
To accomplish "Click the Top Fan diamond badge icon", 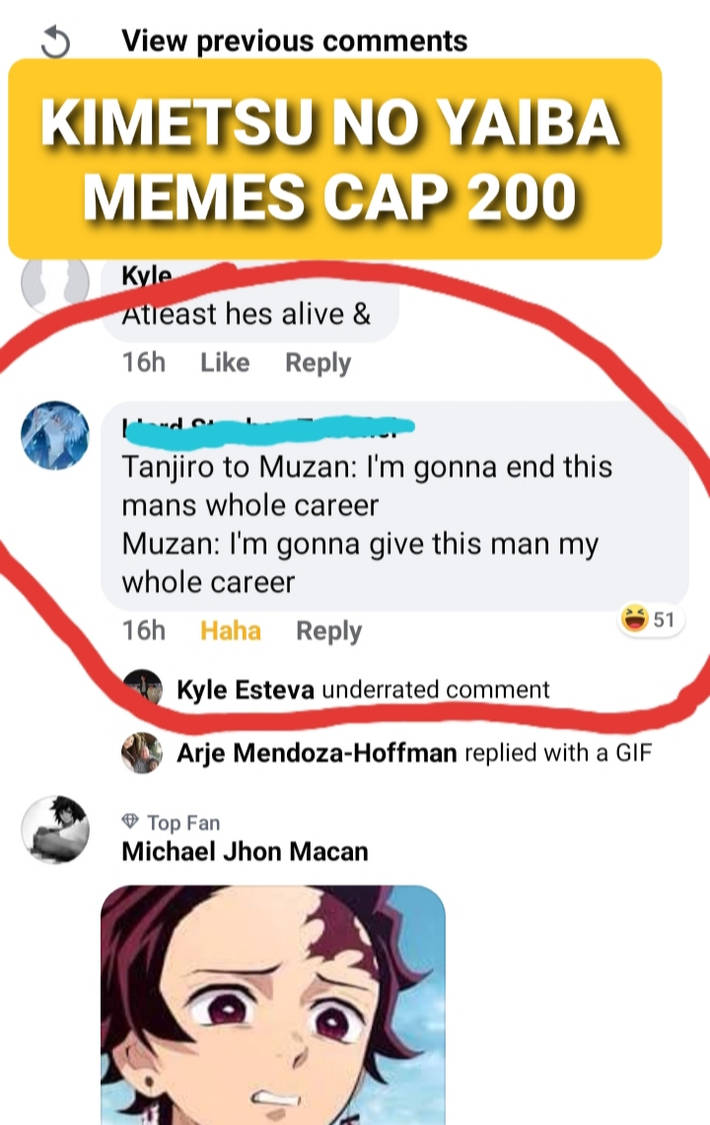I will tap(130, 822).
